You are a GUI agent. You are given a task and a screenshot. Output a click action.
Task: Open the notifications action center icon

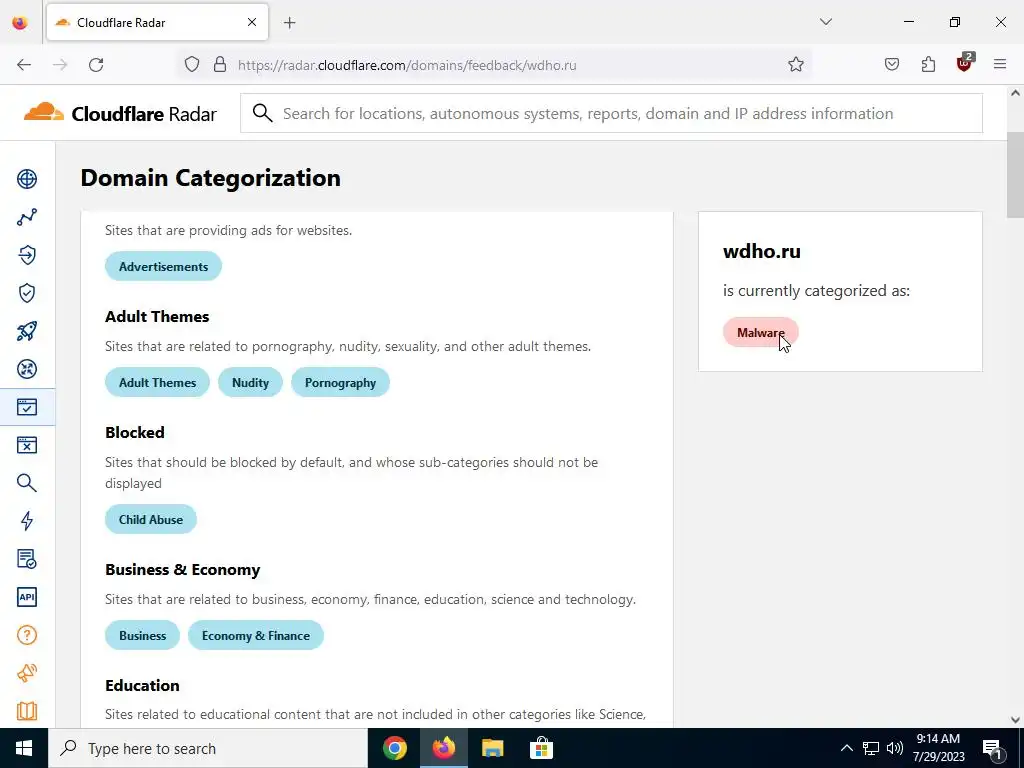tap(993, 748)
